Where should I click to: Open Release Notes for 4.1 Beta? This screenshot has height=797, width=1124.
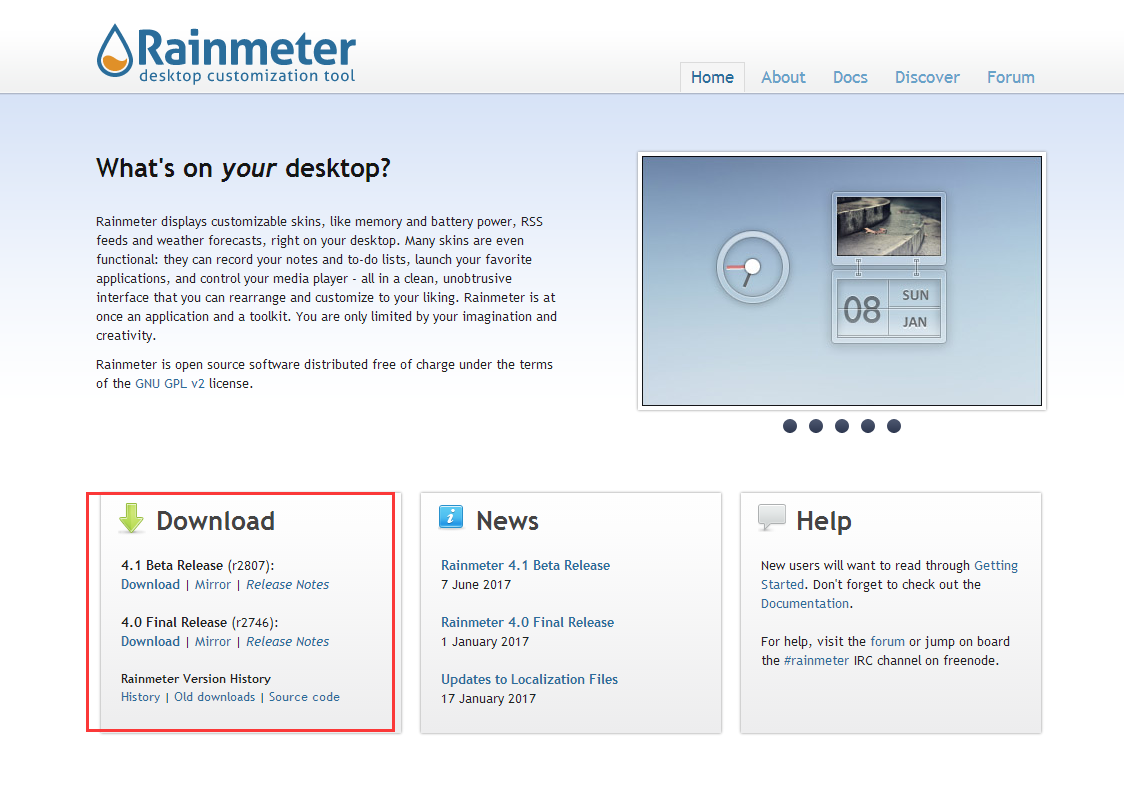(287, 584)
